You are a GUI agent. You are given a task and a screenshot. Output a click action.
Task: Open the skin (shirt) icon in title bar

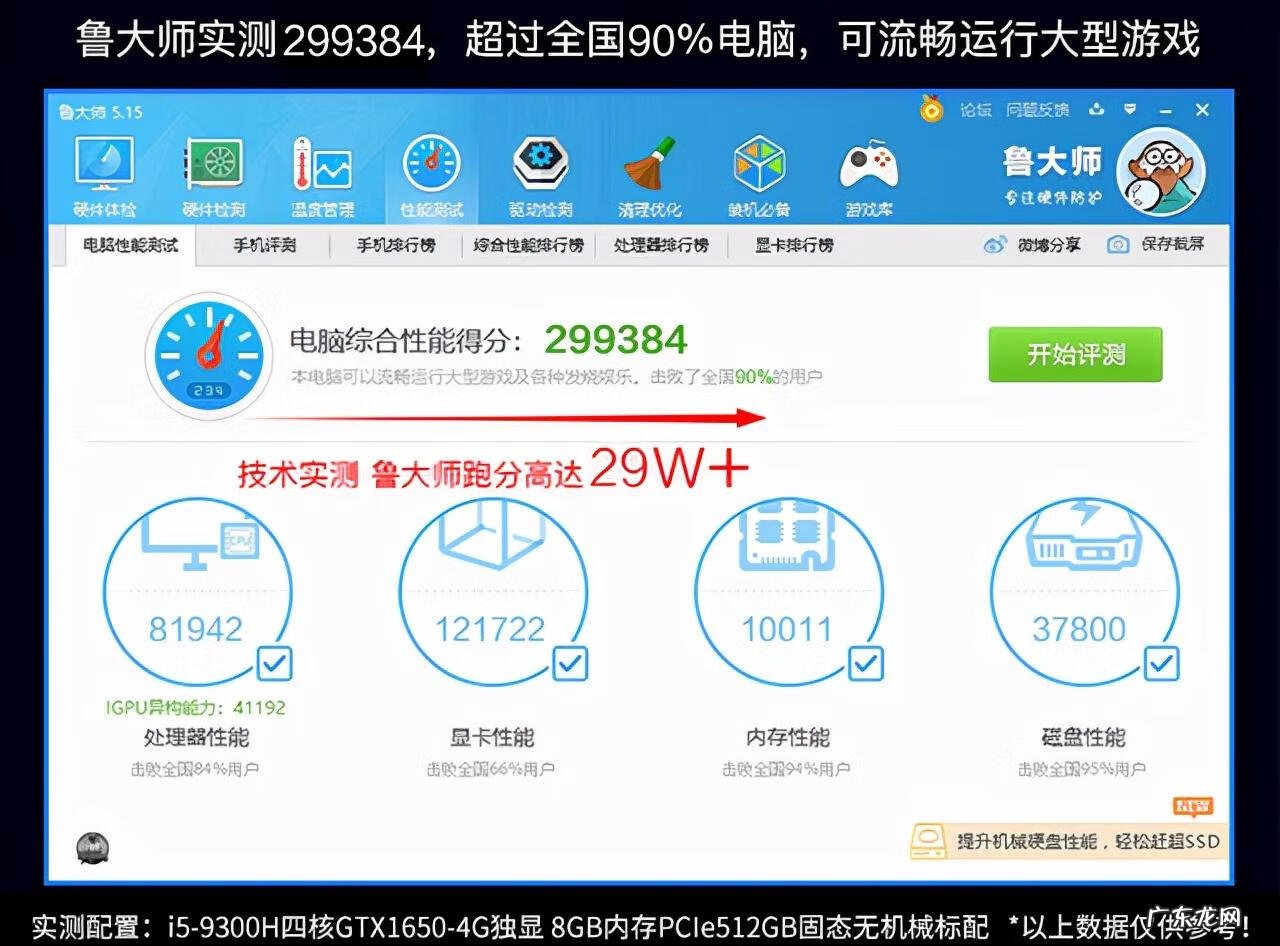pos(1097,109)
